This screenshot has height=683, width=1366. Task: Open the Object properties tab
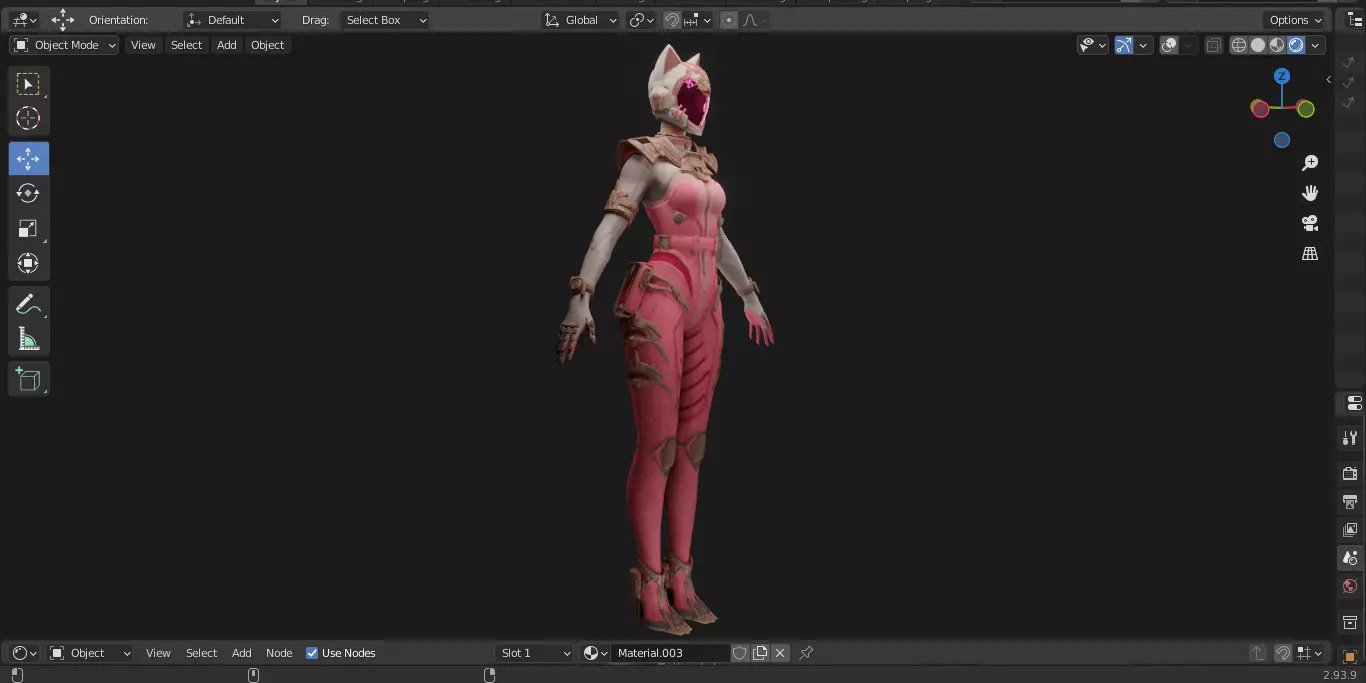[x=1351, y=656]
